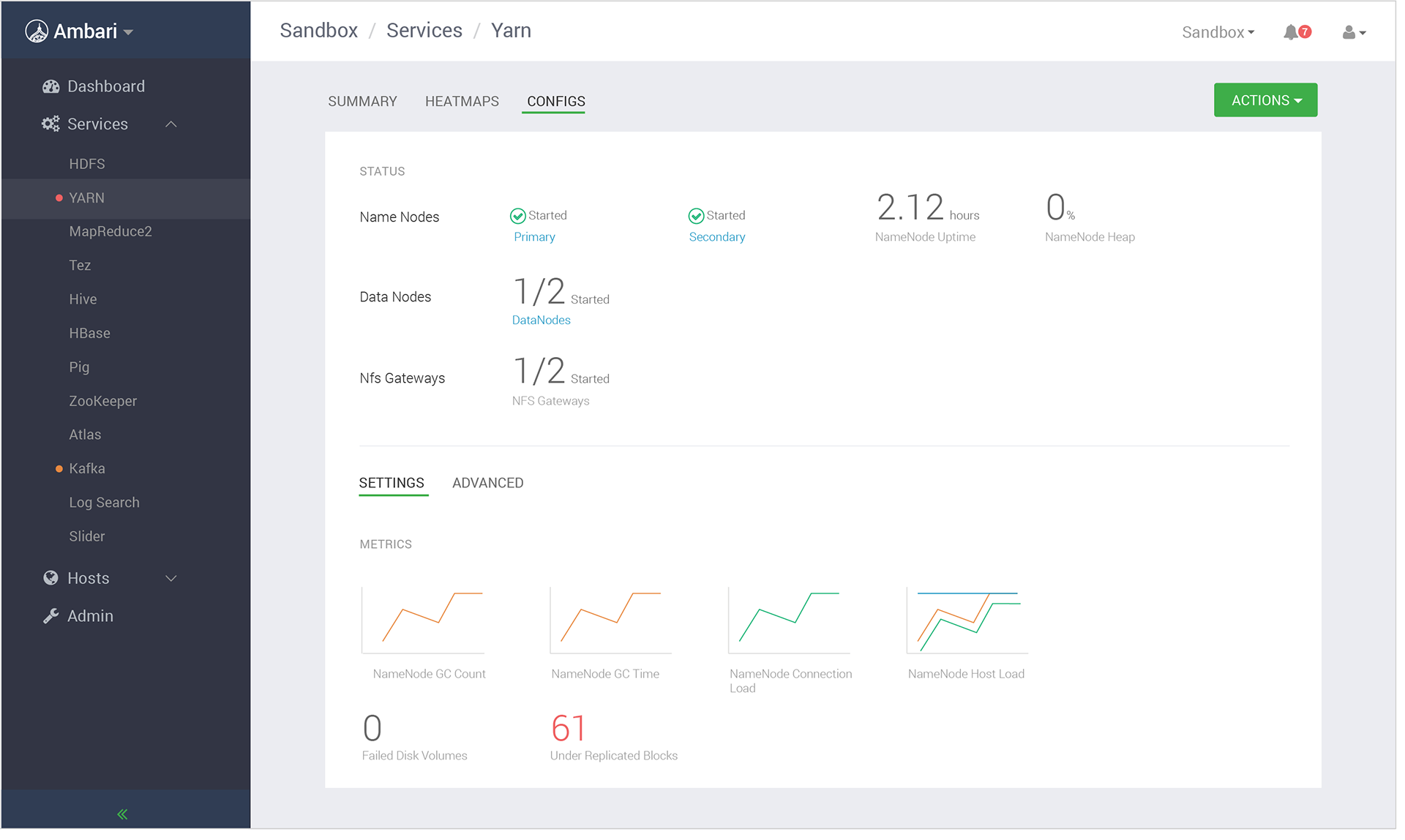Go to Sandbox breadcrumb
The height and width of the screenshot is (840, 1405).
(319, 31)
